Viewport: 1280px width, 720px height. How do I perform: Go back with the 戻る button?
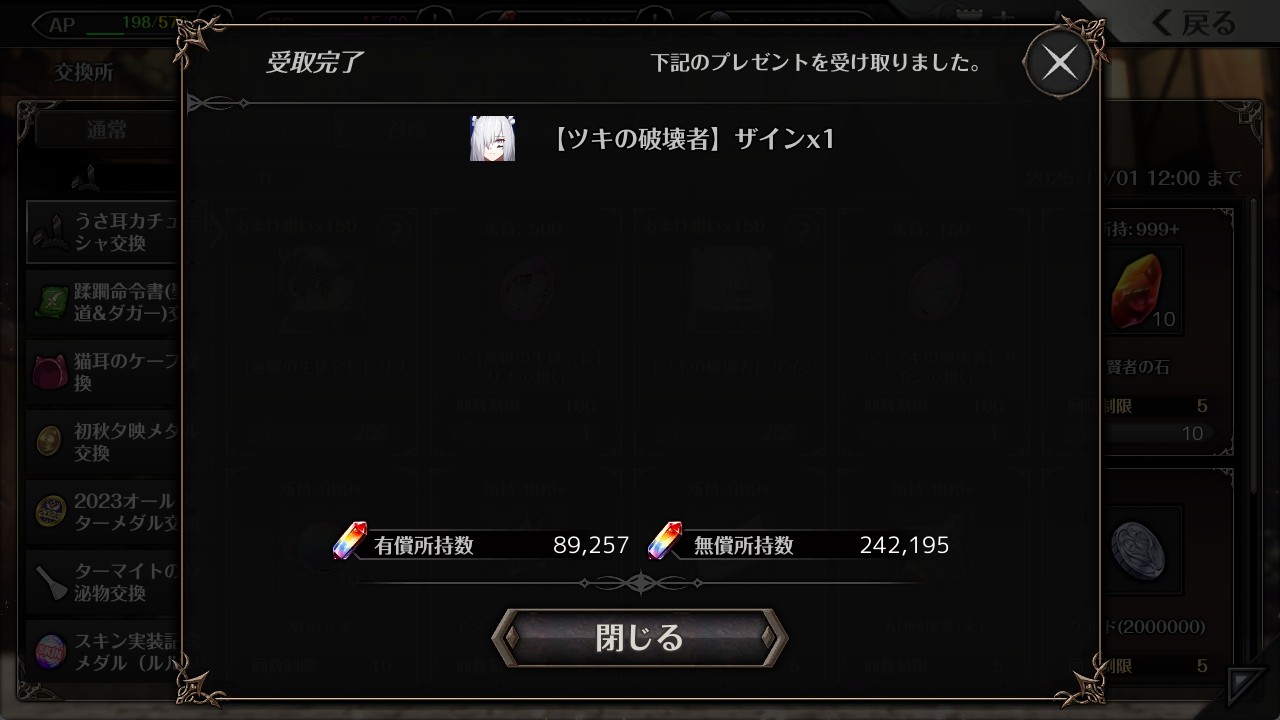pos(1195,23)
